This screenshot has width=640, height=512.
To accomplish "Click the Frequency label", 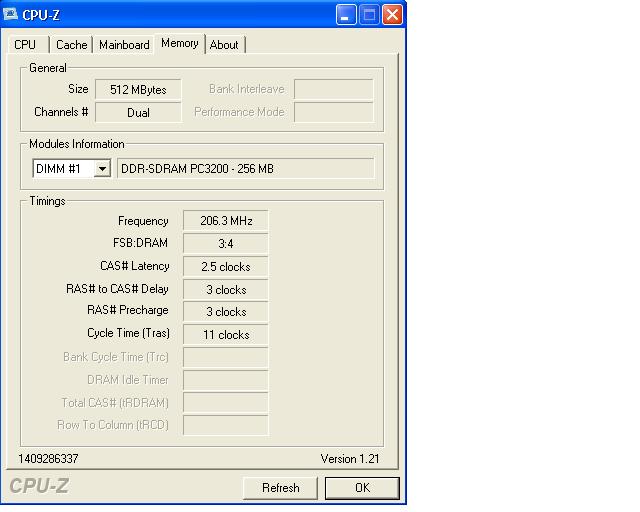I will pos(143,221).
